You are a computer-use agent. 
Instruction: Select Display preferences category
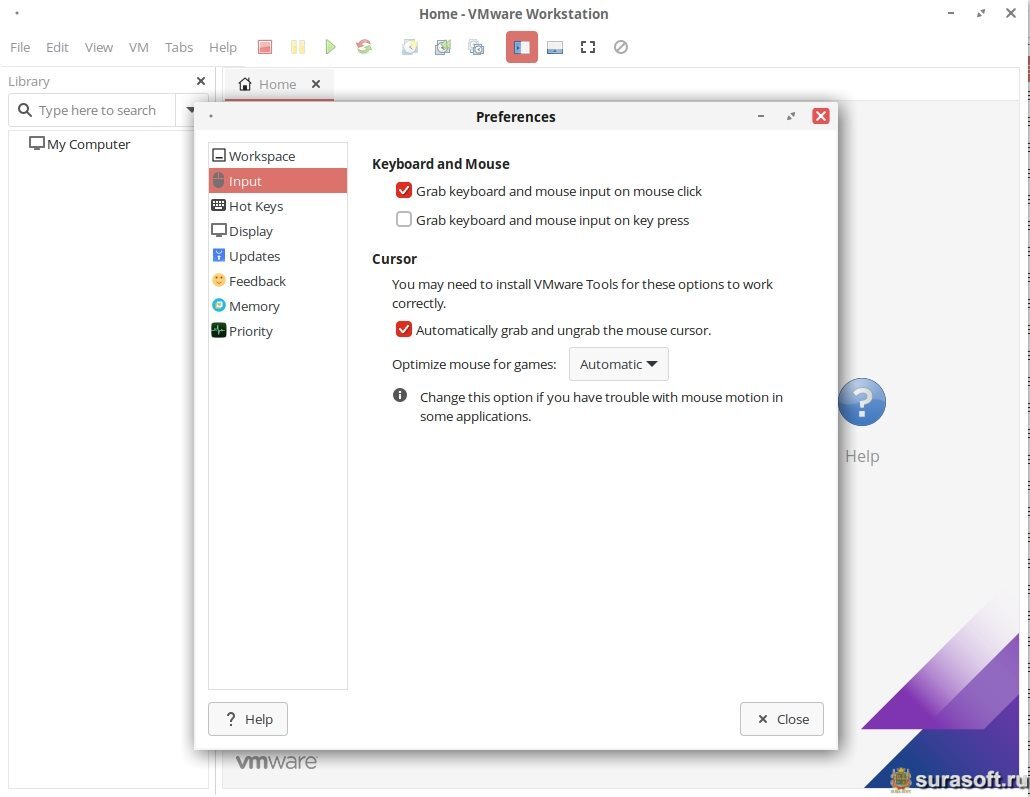tap(278, 231)
